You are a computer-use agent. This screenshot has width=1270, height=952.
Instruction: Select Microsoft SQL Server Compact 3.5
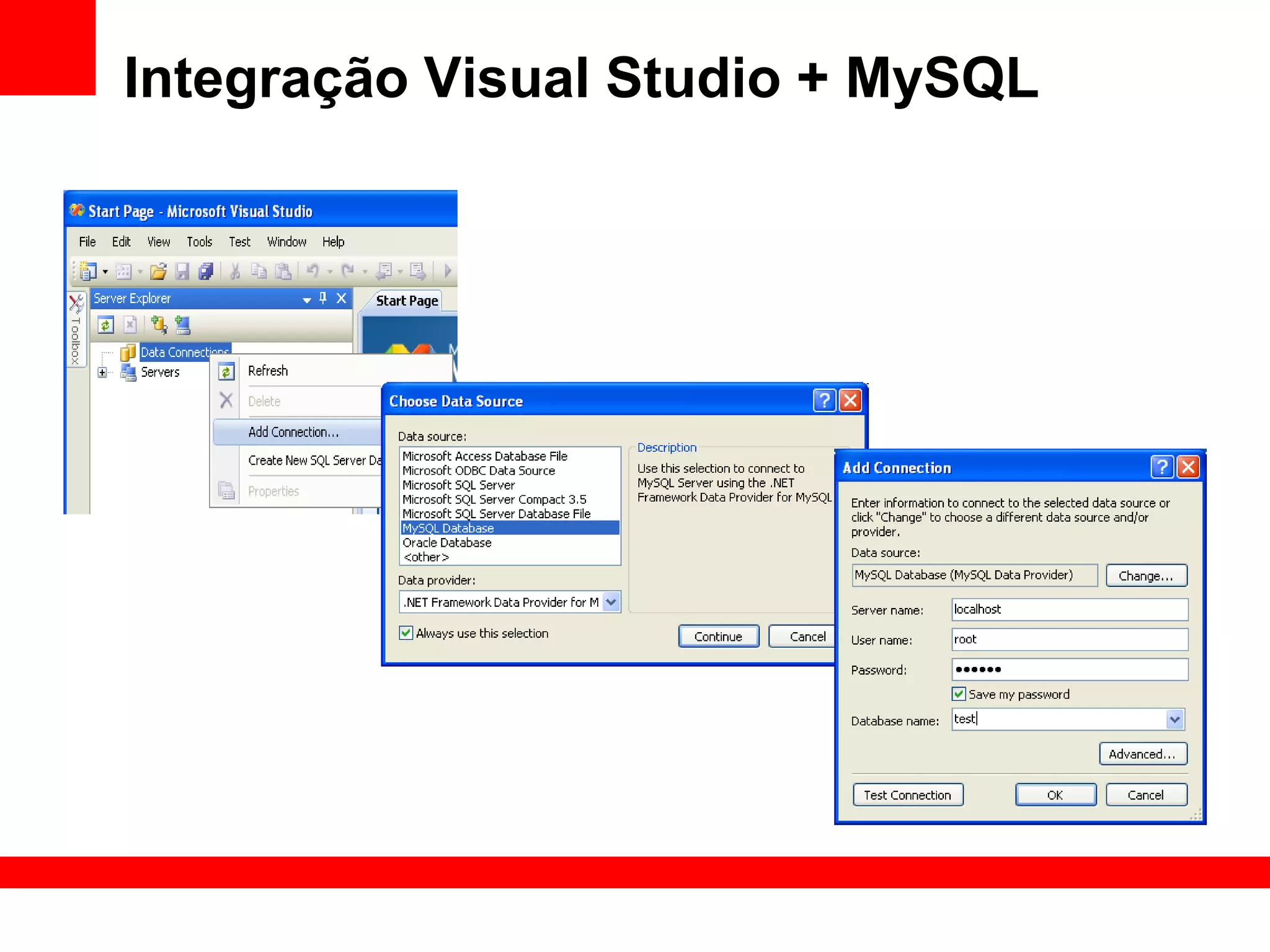(x=509, y=500)
